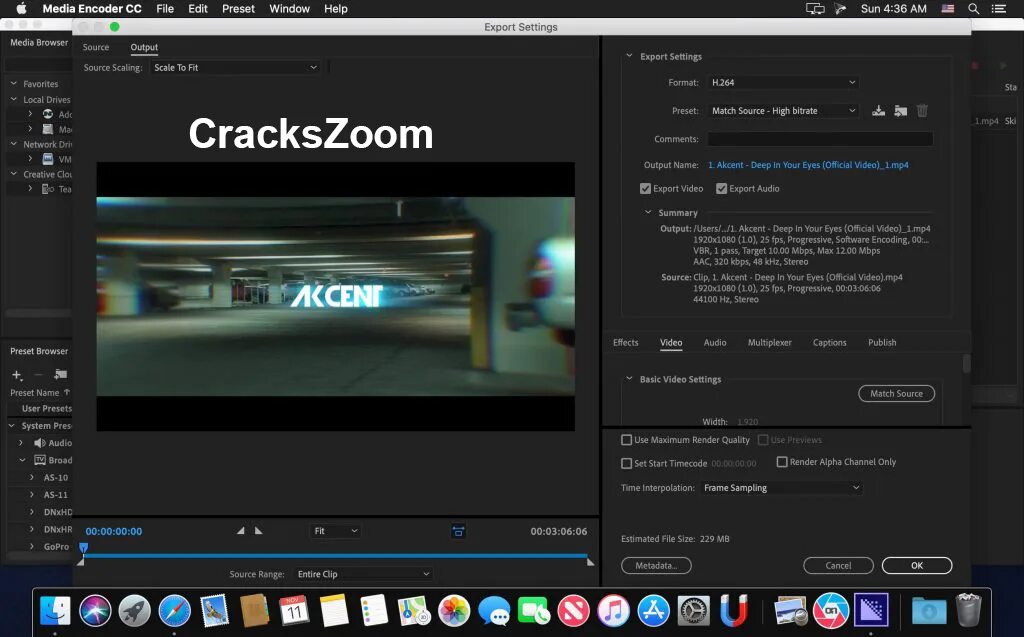This screenshot has height=637, width=1024.
Task: Open the Preset Match Source dropdown
Action: [783, 110]
